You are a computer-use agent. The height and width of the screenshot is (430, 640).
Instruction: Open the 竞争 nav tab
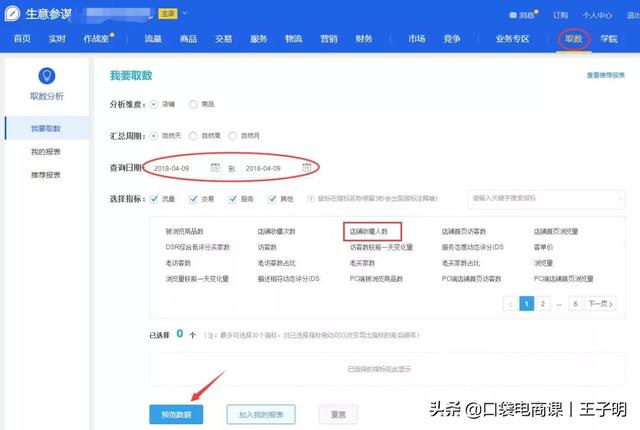452,39
